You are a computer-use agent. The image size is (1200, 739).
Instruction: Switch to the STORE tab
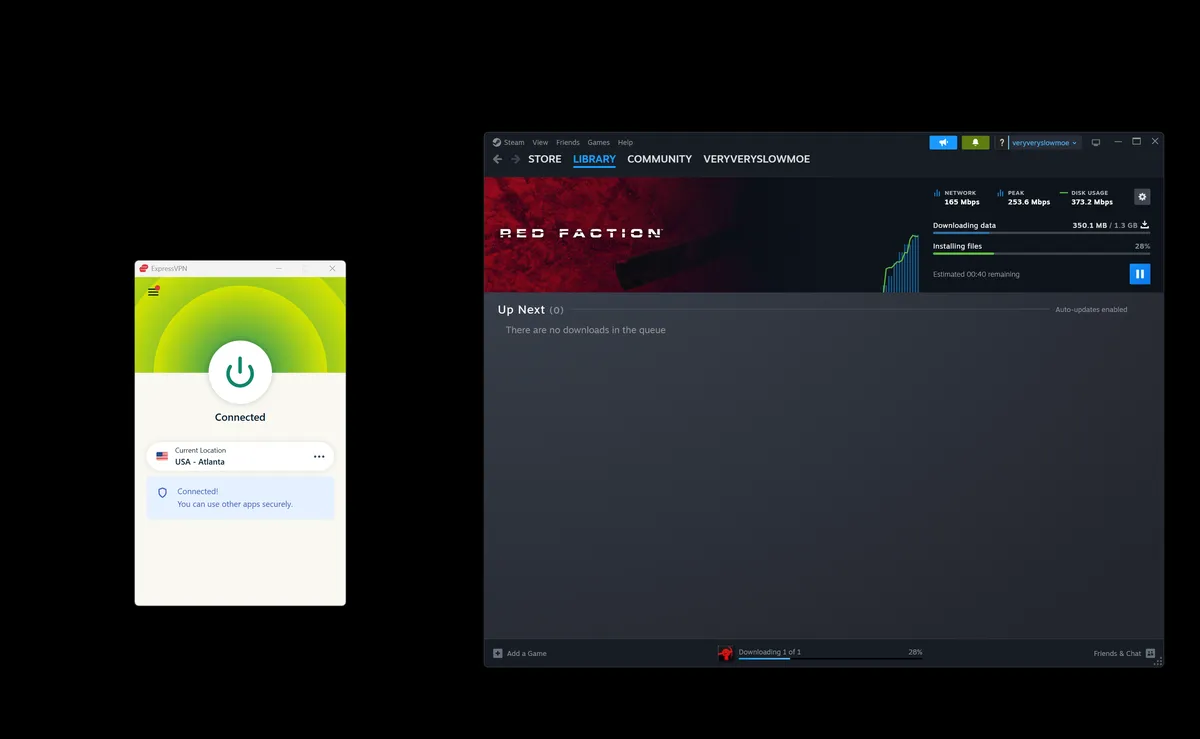(x=544, y=159)
